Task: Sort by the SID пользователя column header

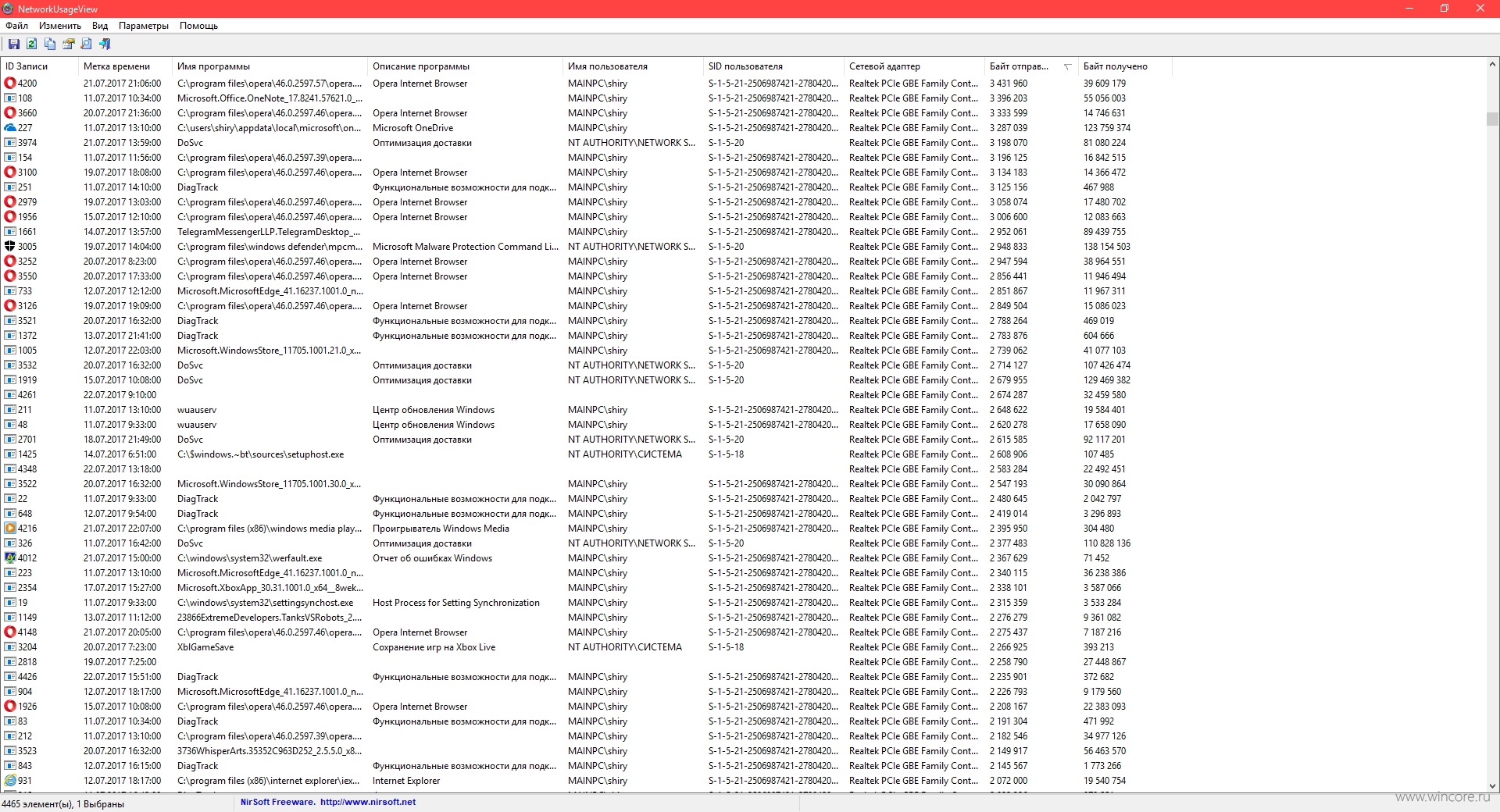Action: coord(773,66)
